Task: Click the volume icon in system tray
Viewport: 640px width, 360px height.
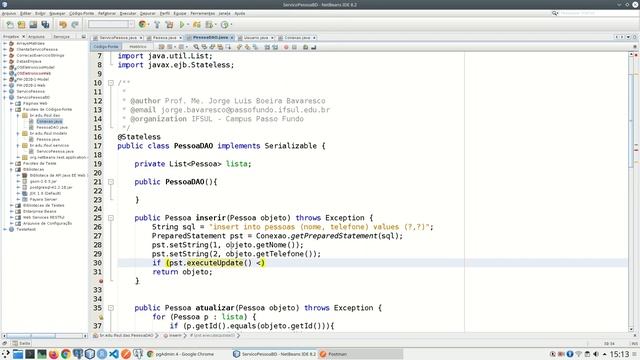Action: tap(596, 354)
